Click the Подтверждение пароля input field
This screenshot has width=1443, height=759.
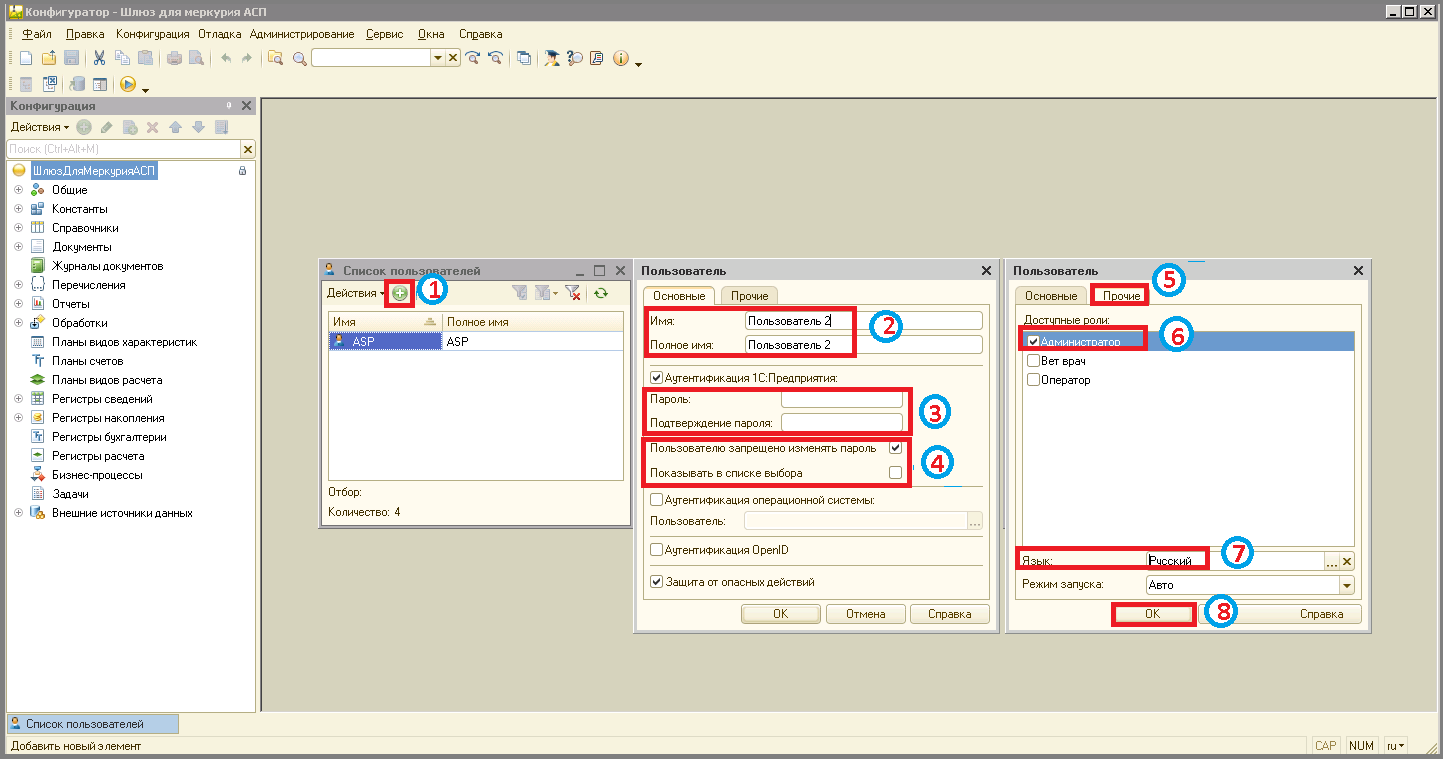tap(842, 423)
